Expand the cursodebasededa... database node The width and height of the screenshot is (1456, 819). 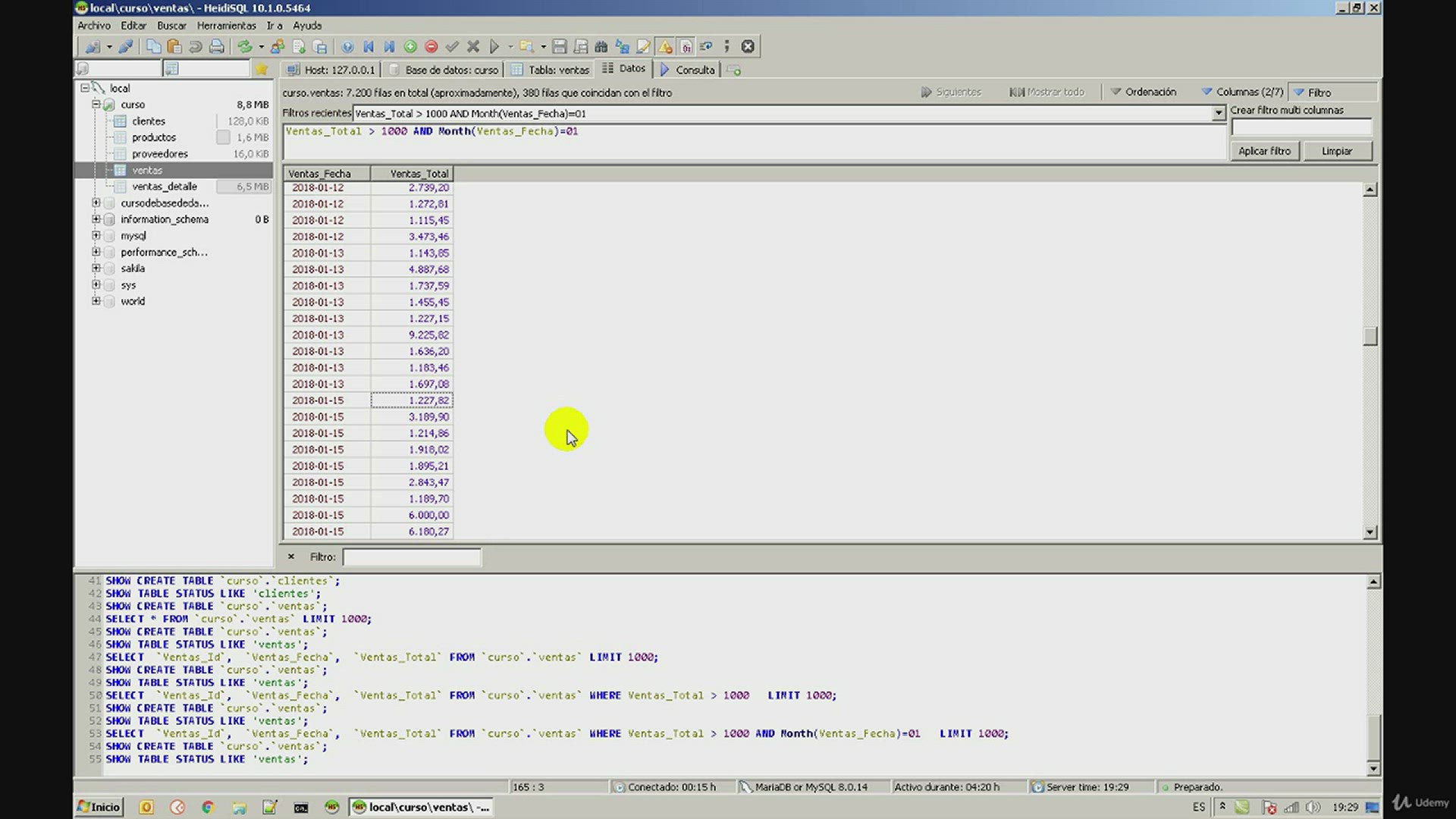[96, 202]
